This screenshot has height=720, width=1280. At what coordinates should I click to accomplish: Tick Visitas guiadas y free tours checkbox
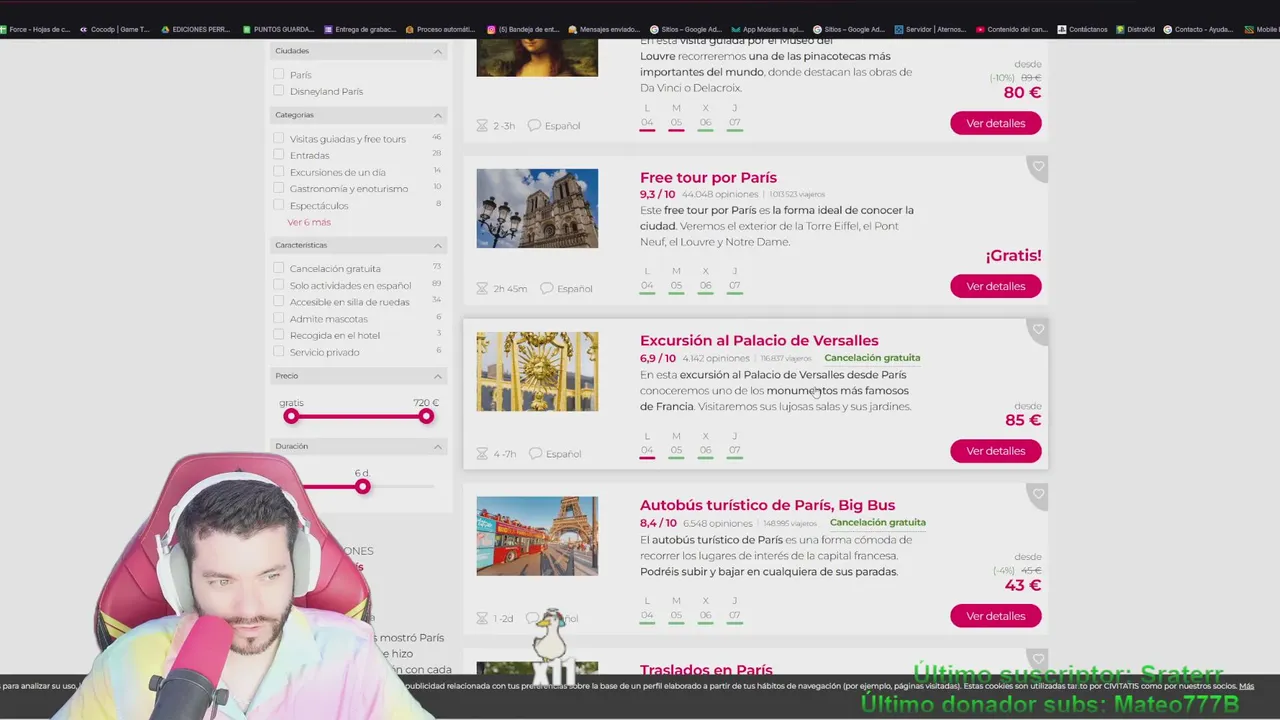(279, 139)
